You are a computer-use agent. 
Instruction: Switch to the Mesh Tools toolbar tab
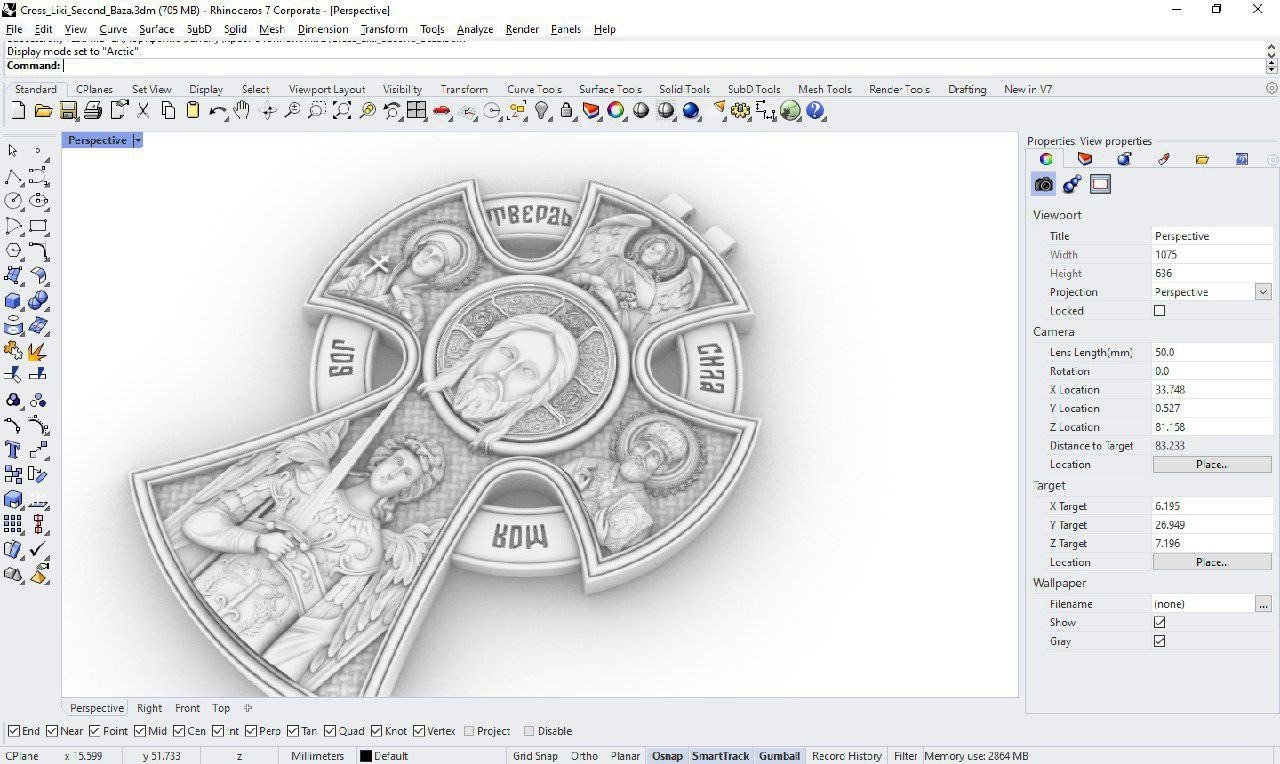click(x=824, y=89)
